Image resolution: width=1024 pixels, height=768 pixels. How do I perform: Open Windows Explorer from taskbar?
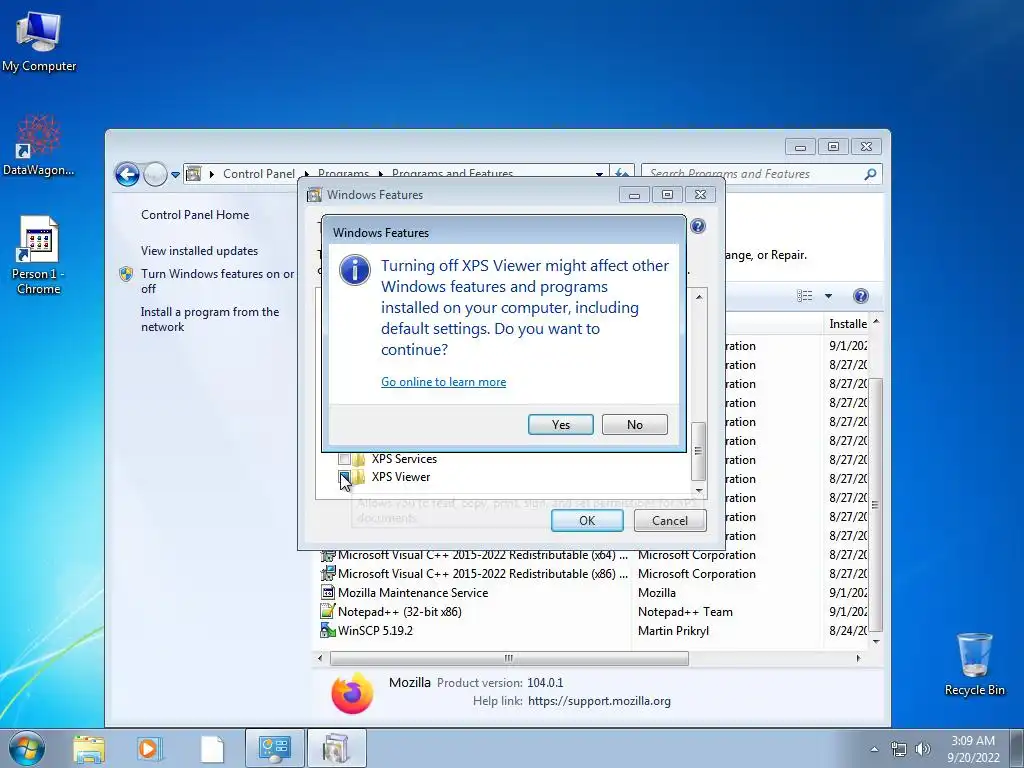(89, 749)
